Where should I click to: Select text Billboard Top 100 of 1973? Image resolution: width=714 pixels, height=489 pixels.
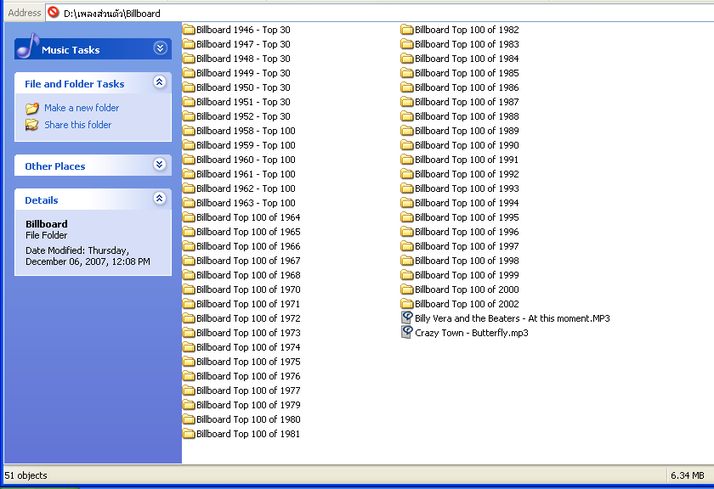point(248,333)
